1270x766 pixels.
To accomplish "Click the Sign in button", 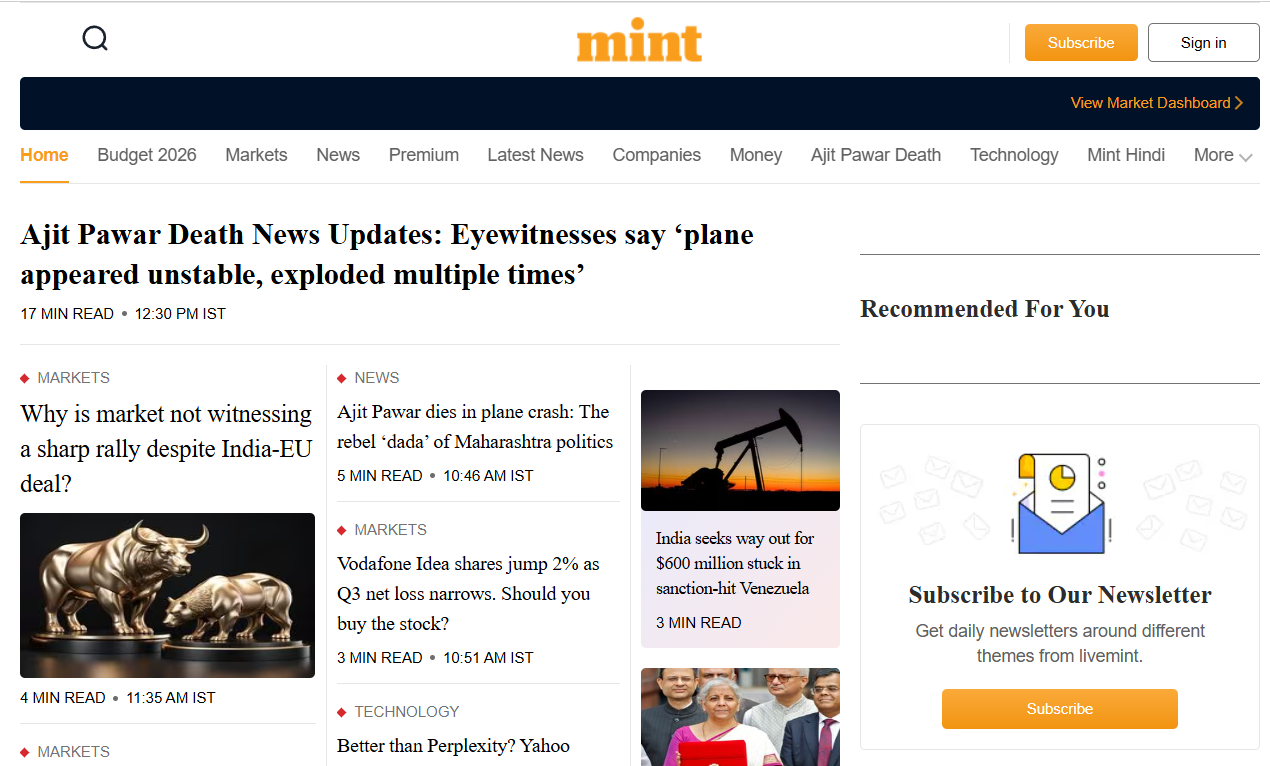I will (x=1203, y=43).
